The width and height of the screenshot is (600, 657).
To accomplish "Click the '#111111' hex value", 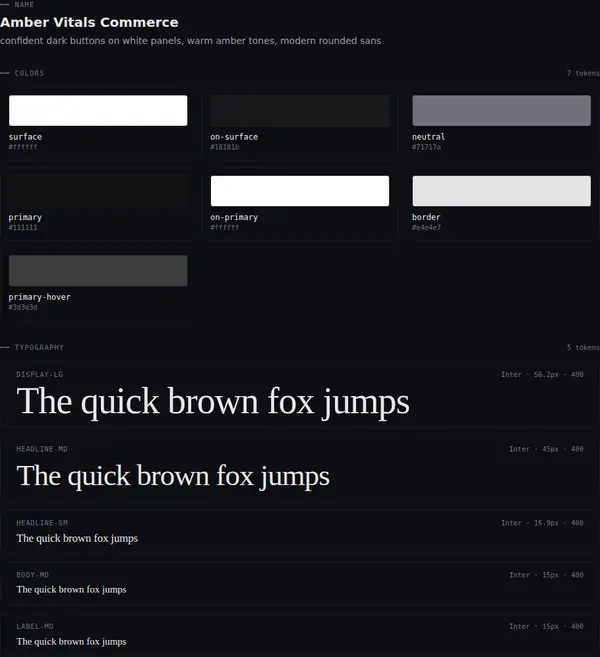I will tap(23, 228).
